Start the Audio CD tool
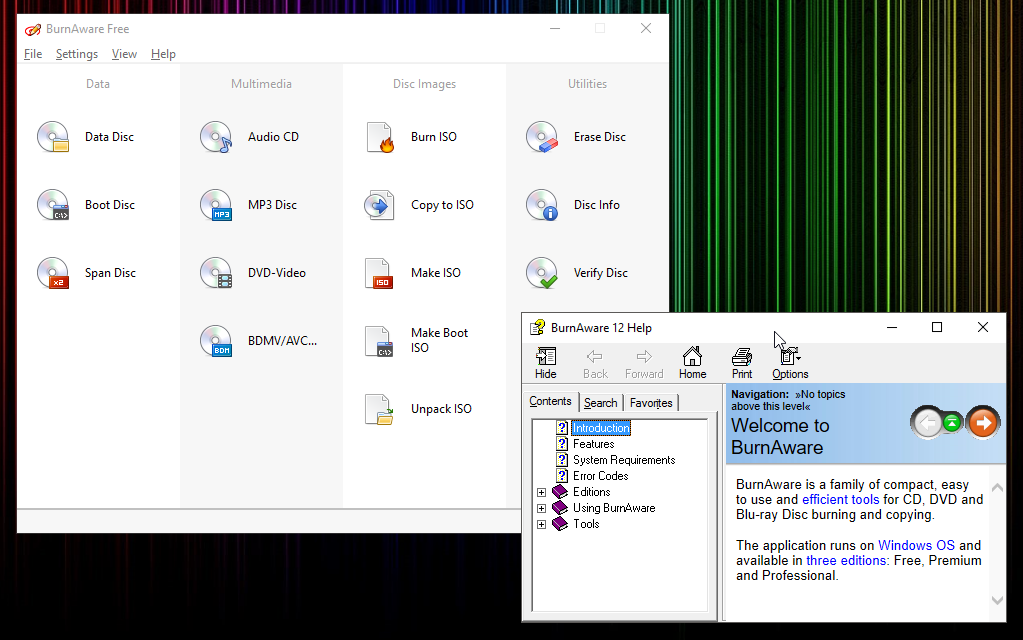Screen dimensions: 1023x640 [249, 137]
